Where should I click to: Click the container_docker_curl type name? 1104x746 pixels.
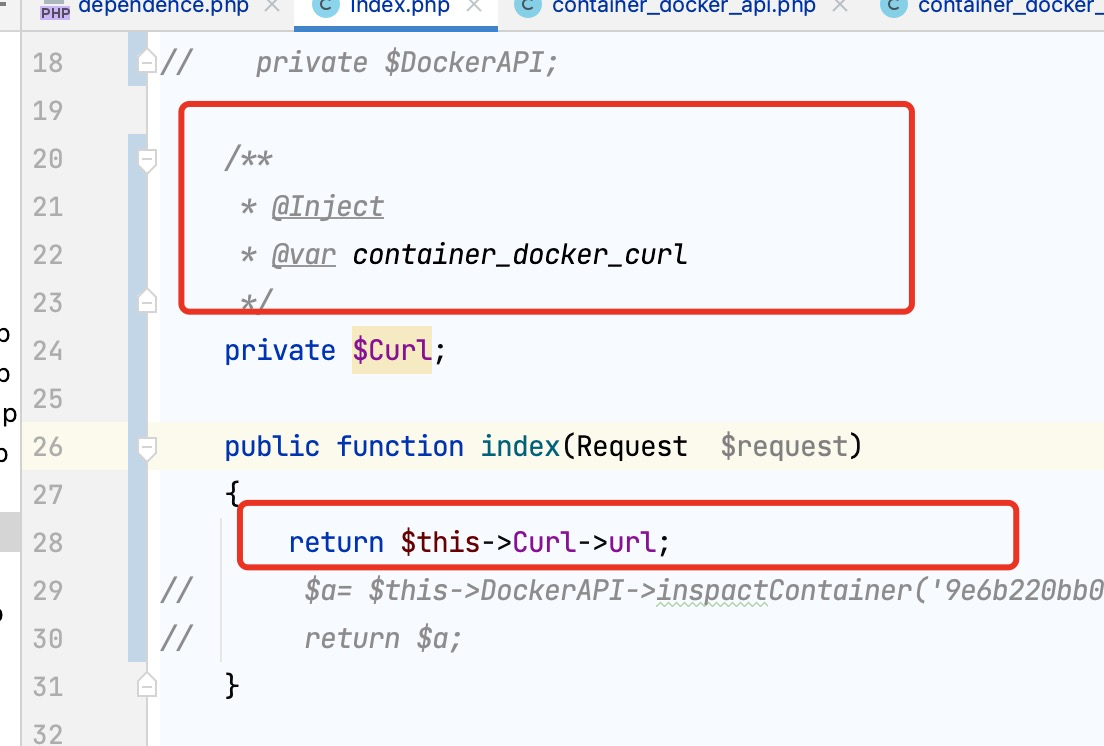click(520, 255)
